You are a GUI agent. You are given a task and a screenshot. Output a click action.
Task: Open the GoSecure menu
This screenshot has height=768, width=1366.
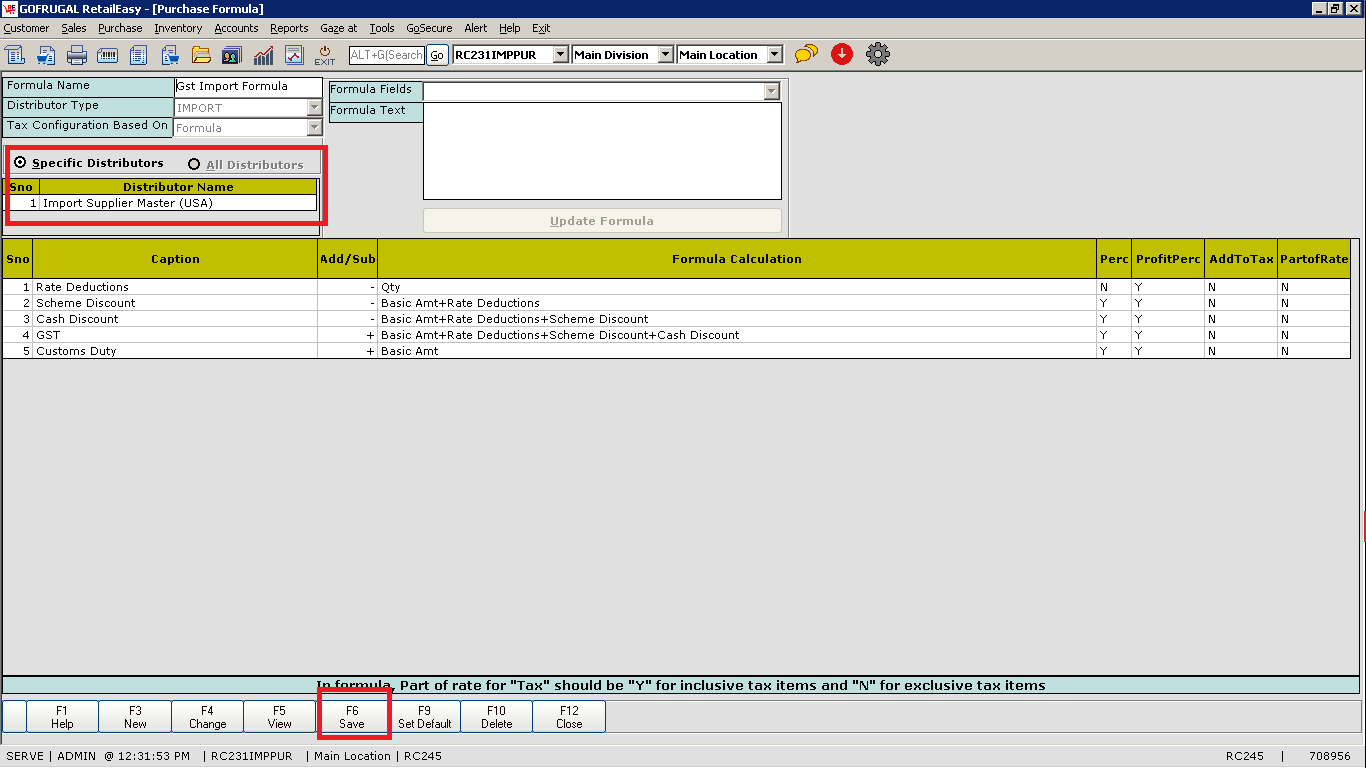(429, 28)
